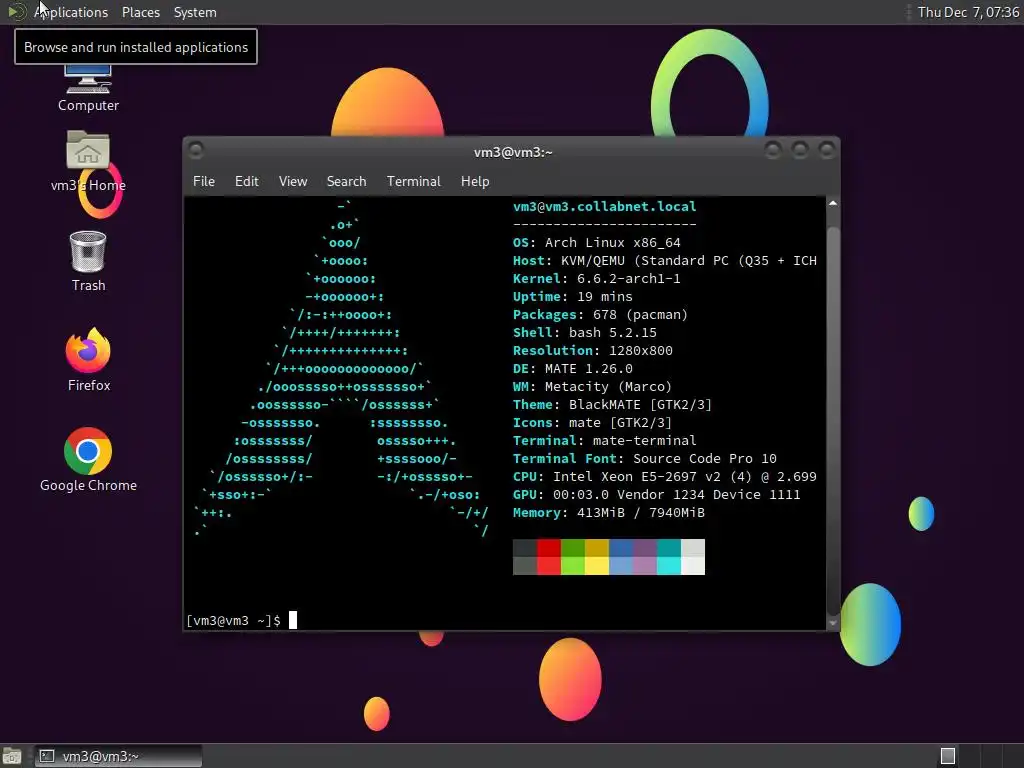This screenshot has width=1024, height=768.
Task: Click the bright red color block in neofetch palette
Action: click(x=549, y=566)
